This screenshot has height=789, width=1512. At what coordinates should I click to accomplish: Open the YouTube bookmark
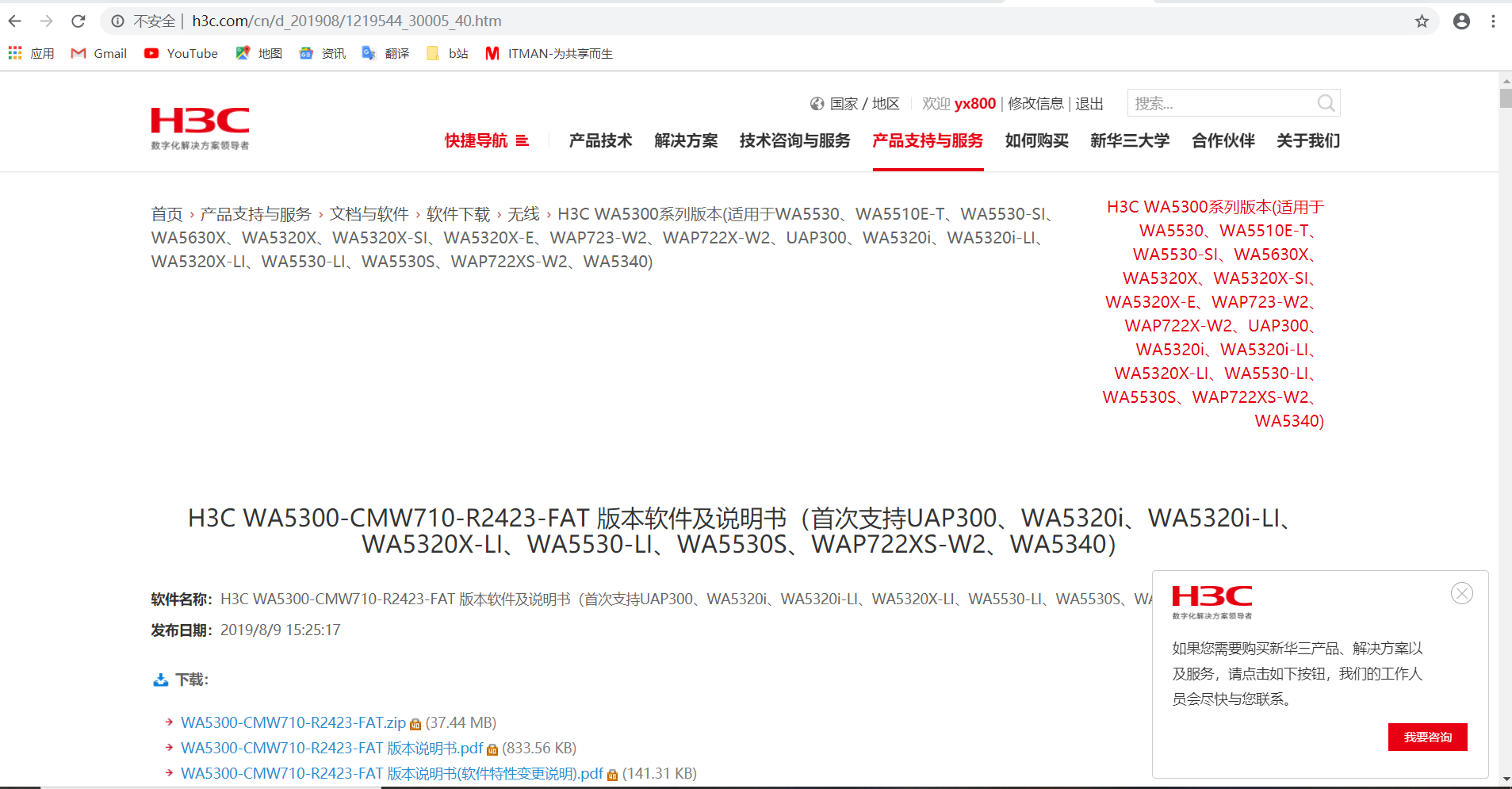(x=181, y=53)
